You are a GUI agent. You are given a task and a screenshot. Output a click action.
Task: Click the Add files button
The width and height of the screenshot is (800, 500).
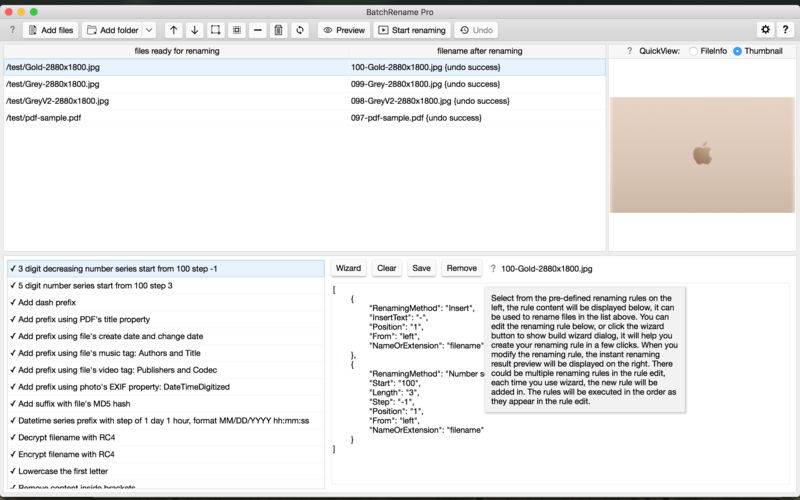coord(51,30)
